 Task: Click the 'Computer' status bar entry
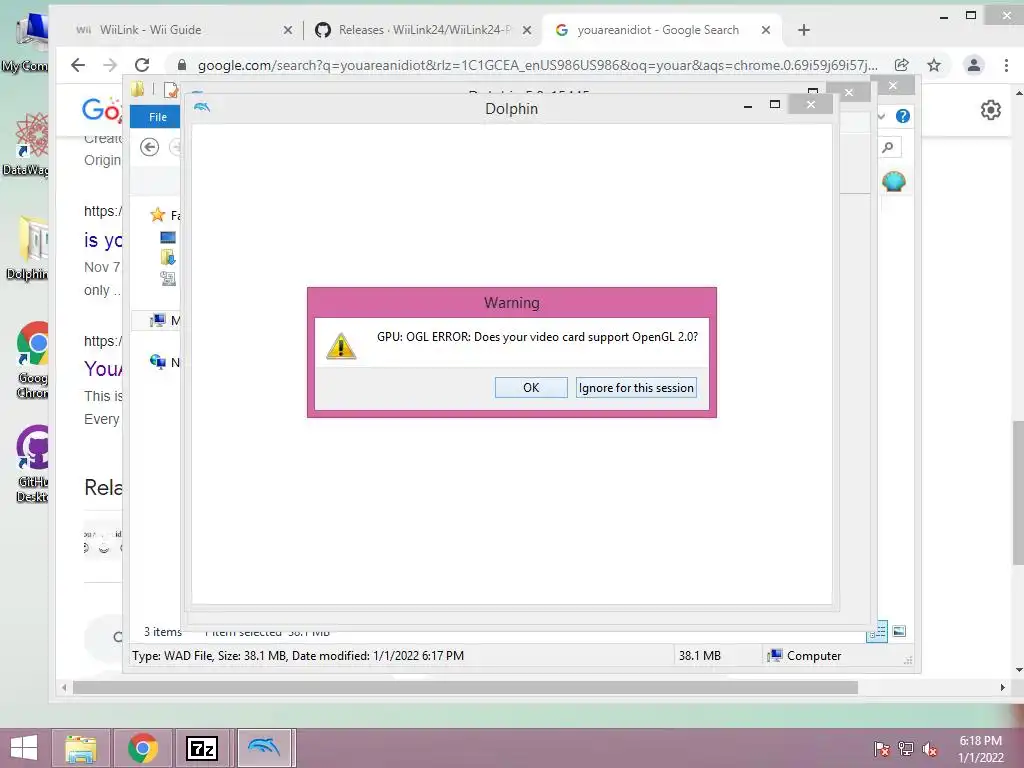805,656
